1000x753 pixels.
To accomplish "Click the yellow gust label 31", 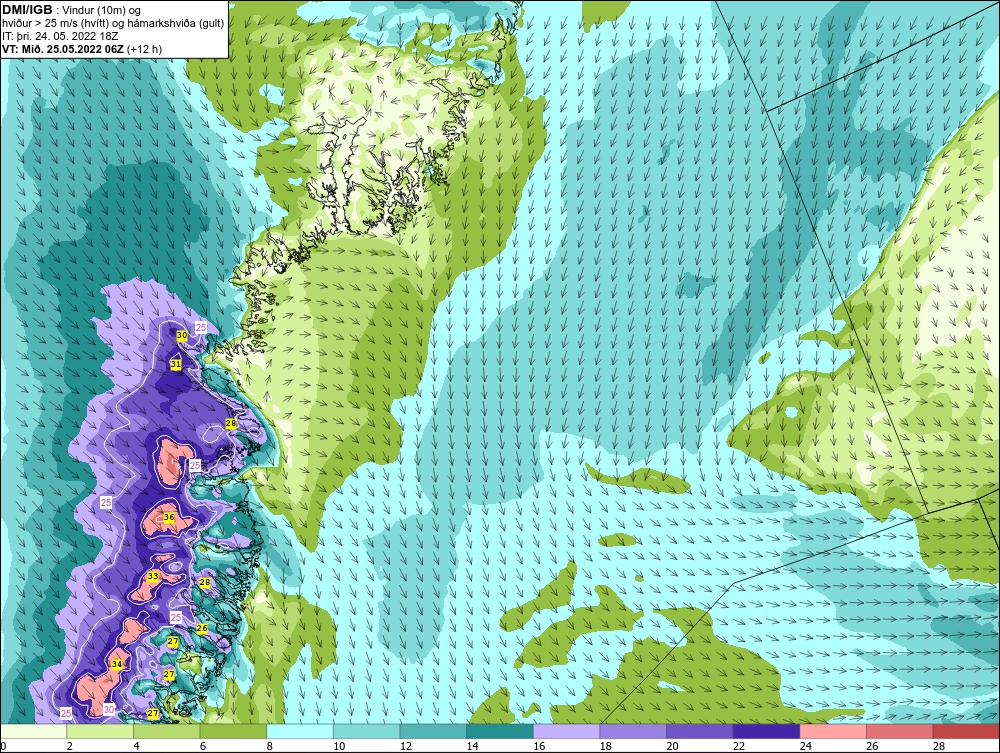I will [x=176, y=364].
